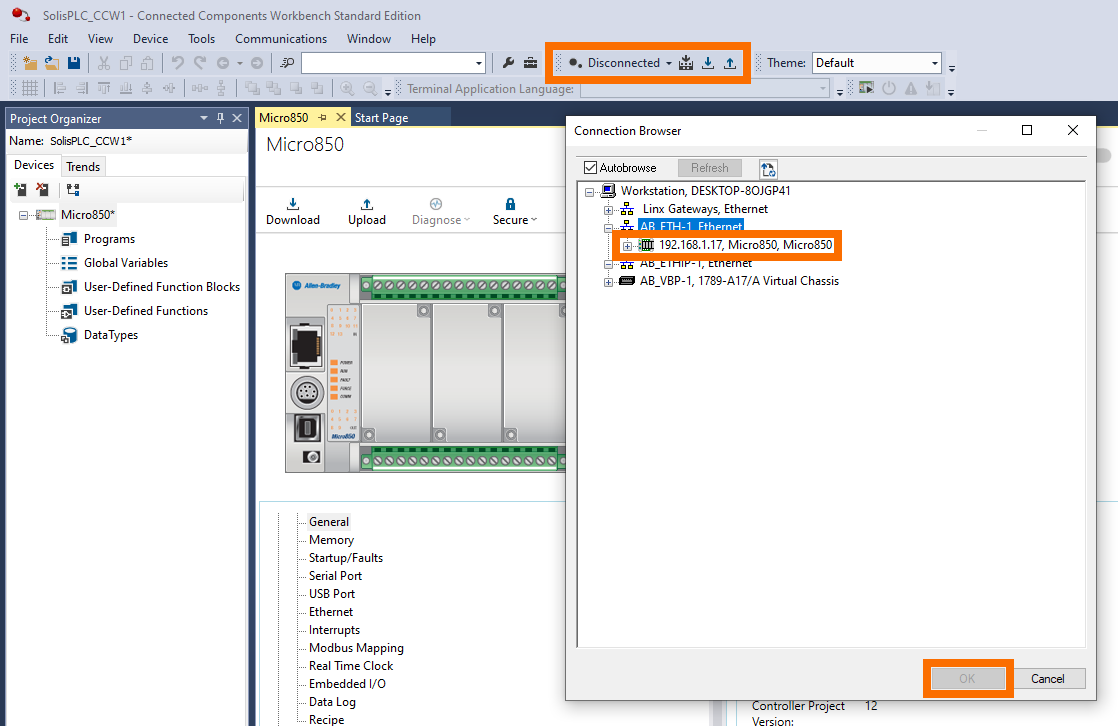
Task: Open the Secure dropdown chevron
Action: tap(534, 220)
